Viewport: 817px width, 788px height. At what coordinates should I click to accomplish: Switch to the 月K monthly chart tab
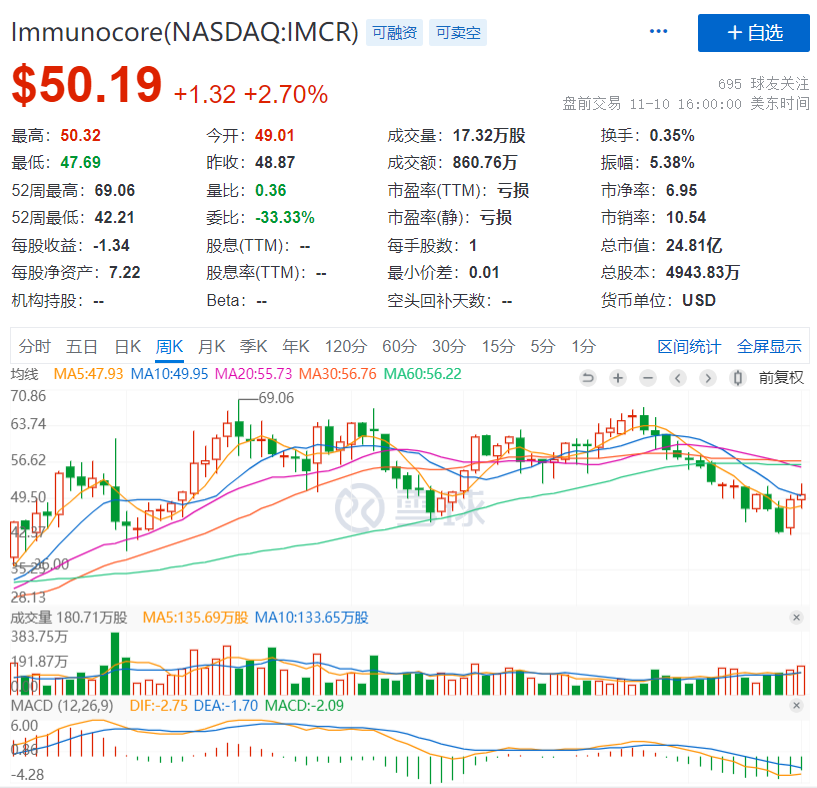coord(211,346)
